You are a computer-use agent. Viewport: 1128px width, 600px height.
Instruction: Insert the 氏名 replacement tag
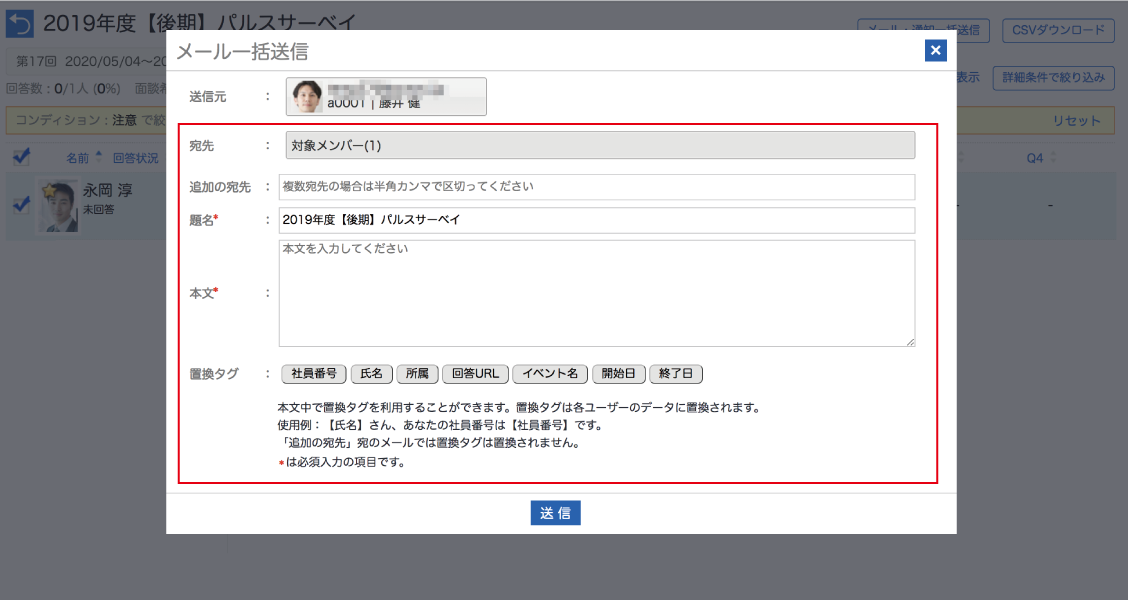click(x=371, y=374)
